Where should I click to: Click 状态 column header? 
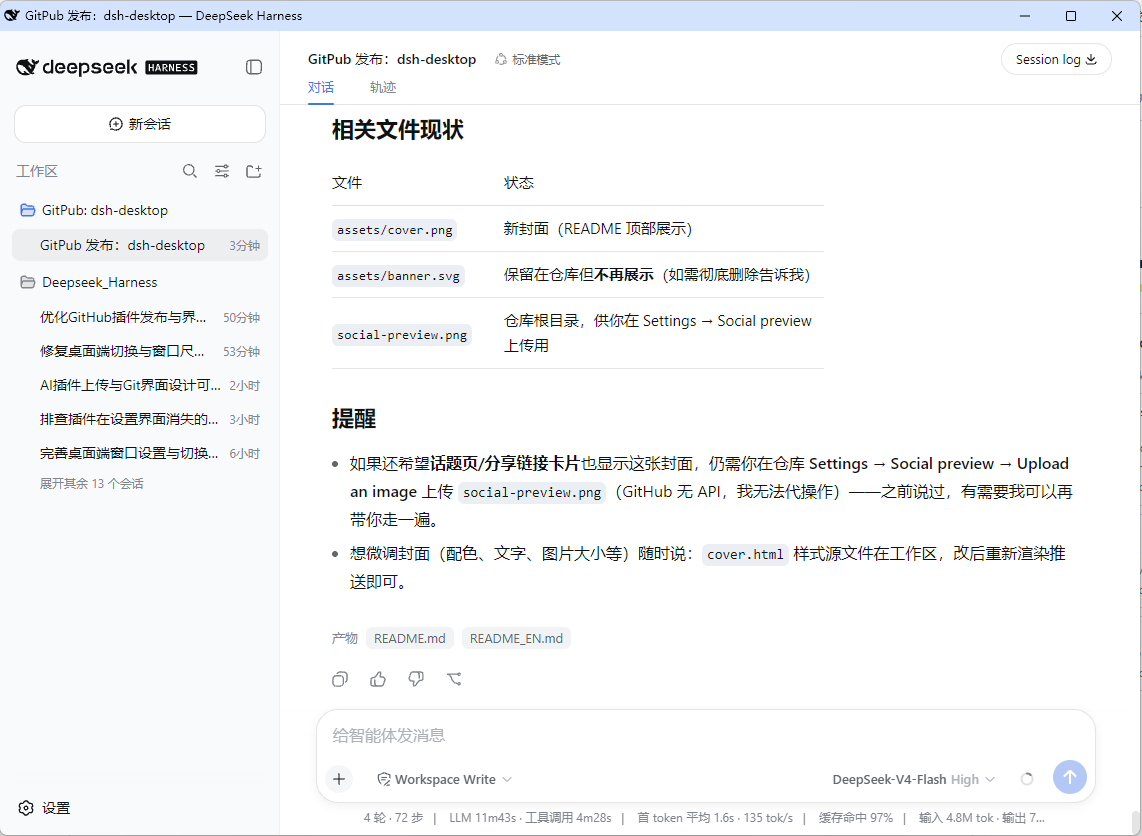(519, 183)
